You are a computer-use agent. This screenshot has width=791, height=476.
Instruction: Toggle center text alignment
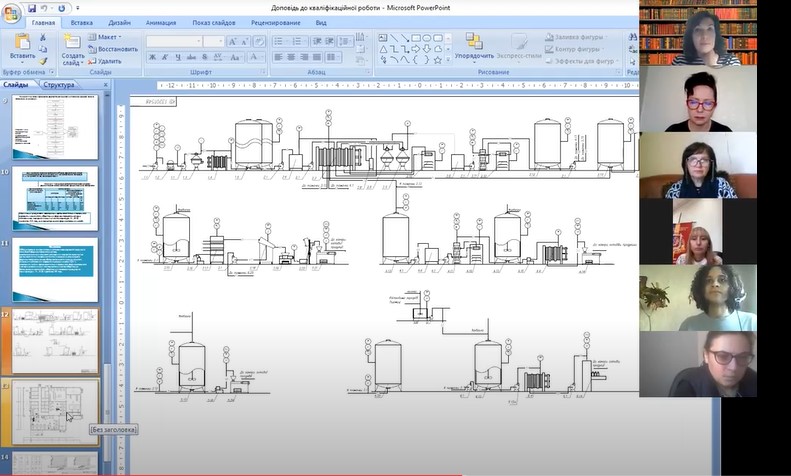(290, 58)
